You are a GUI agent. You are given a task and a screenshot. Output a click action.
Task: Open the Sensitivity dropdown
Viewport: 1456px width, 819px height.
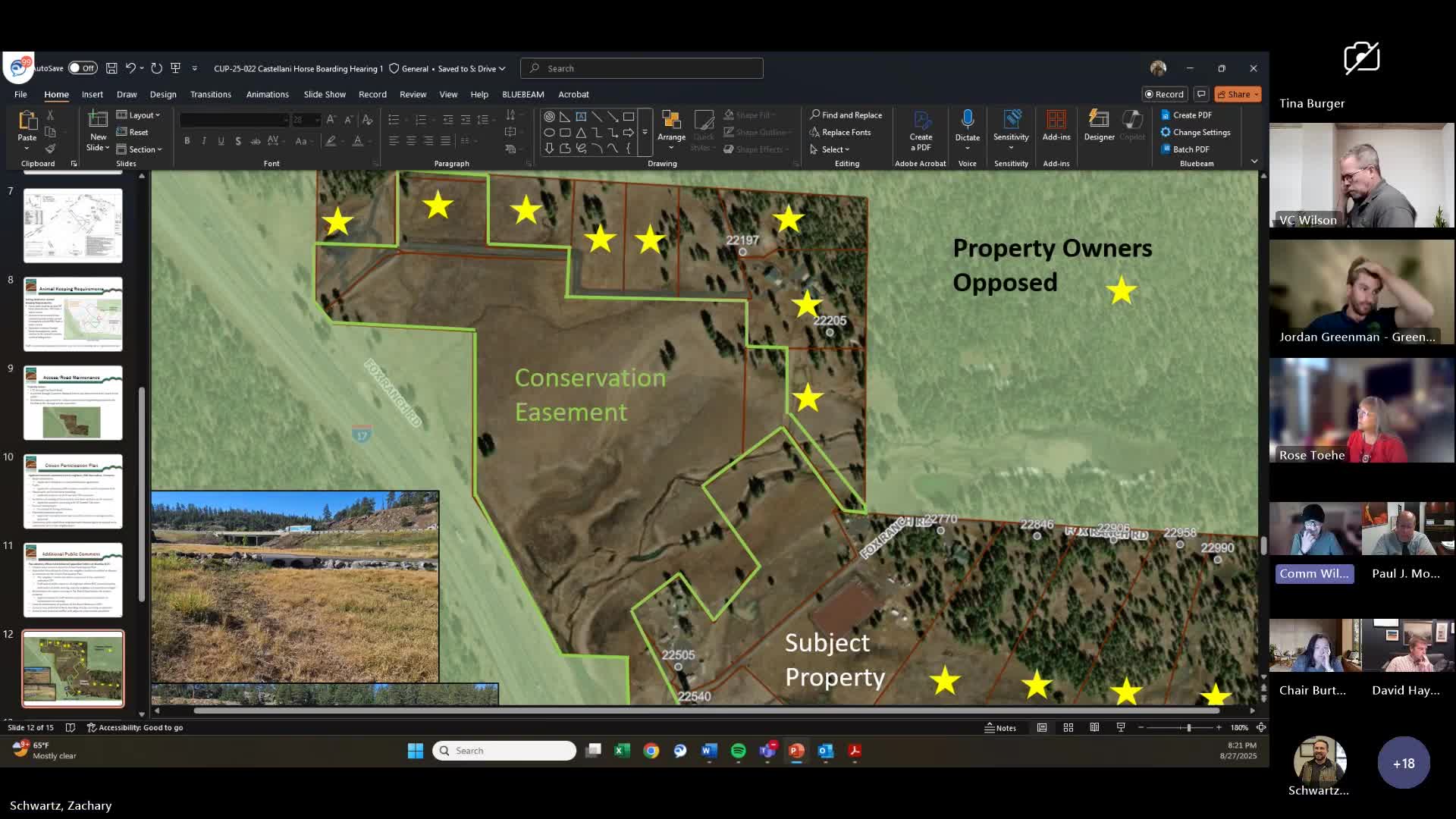click(x=1011, y=130)
